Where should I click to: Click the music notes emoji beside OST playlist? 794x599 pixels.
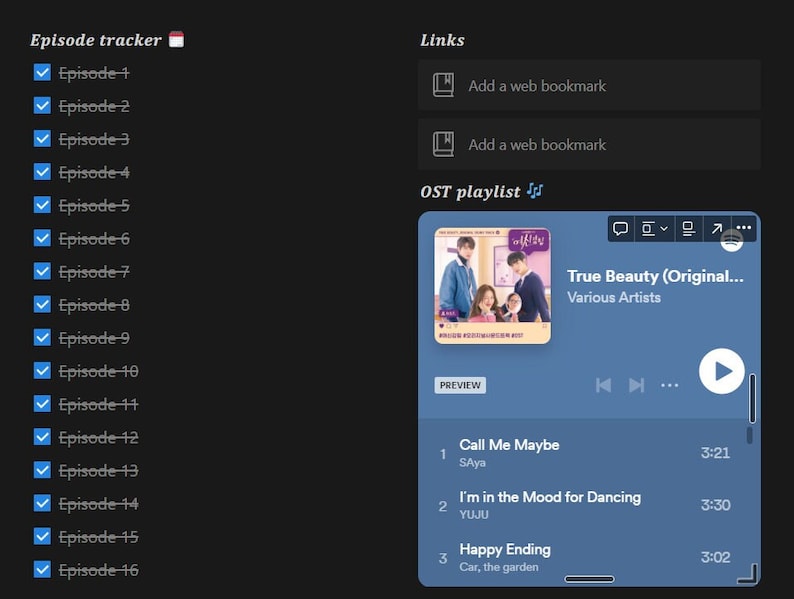click(535, 191)
